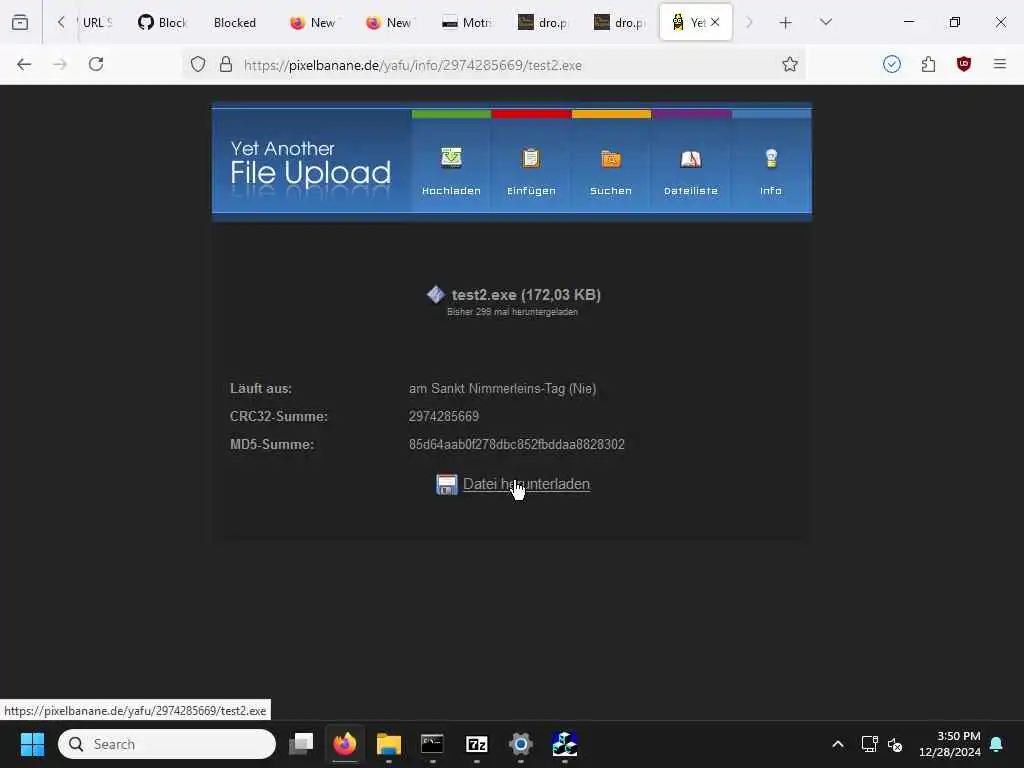1024x768 pixels.
Task: Close the active Yet Another File Upload tab
Action: (x=715, y=22)
